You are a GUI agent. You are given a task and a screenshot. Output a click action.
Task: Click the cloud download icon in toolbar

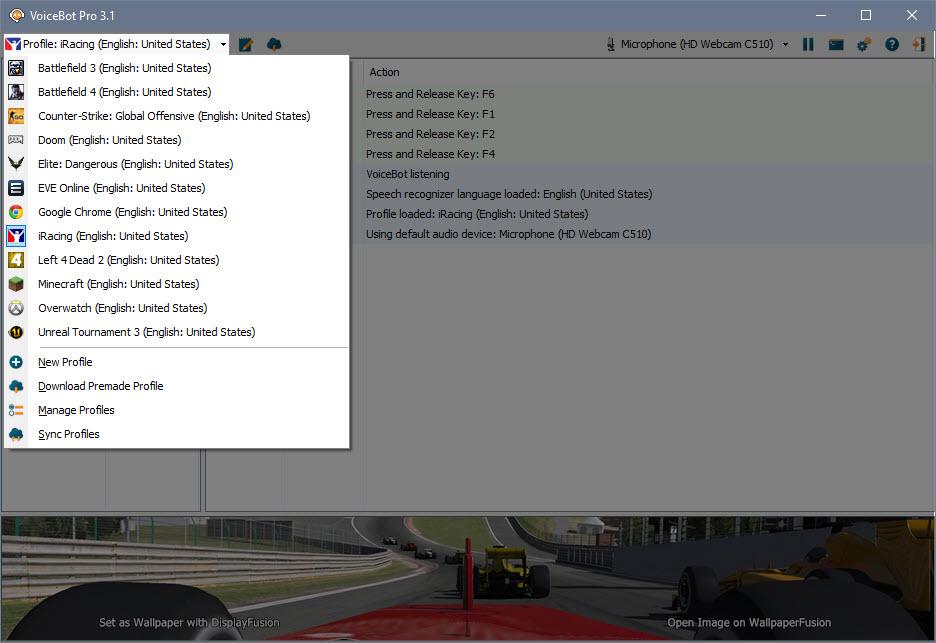(x=274, y=44)
